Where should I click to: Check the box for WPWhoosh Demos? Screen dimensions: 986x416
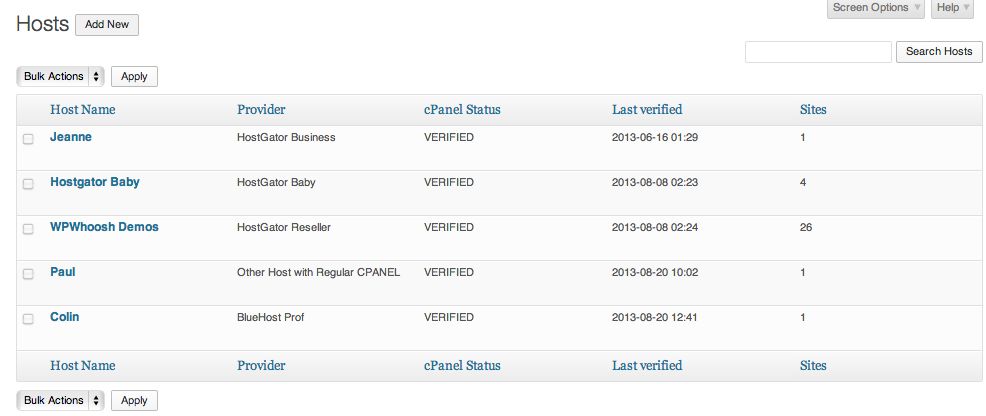[x=28, y=229]
